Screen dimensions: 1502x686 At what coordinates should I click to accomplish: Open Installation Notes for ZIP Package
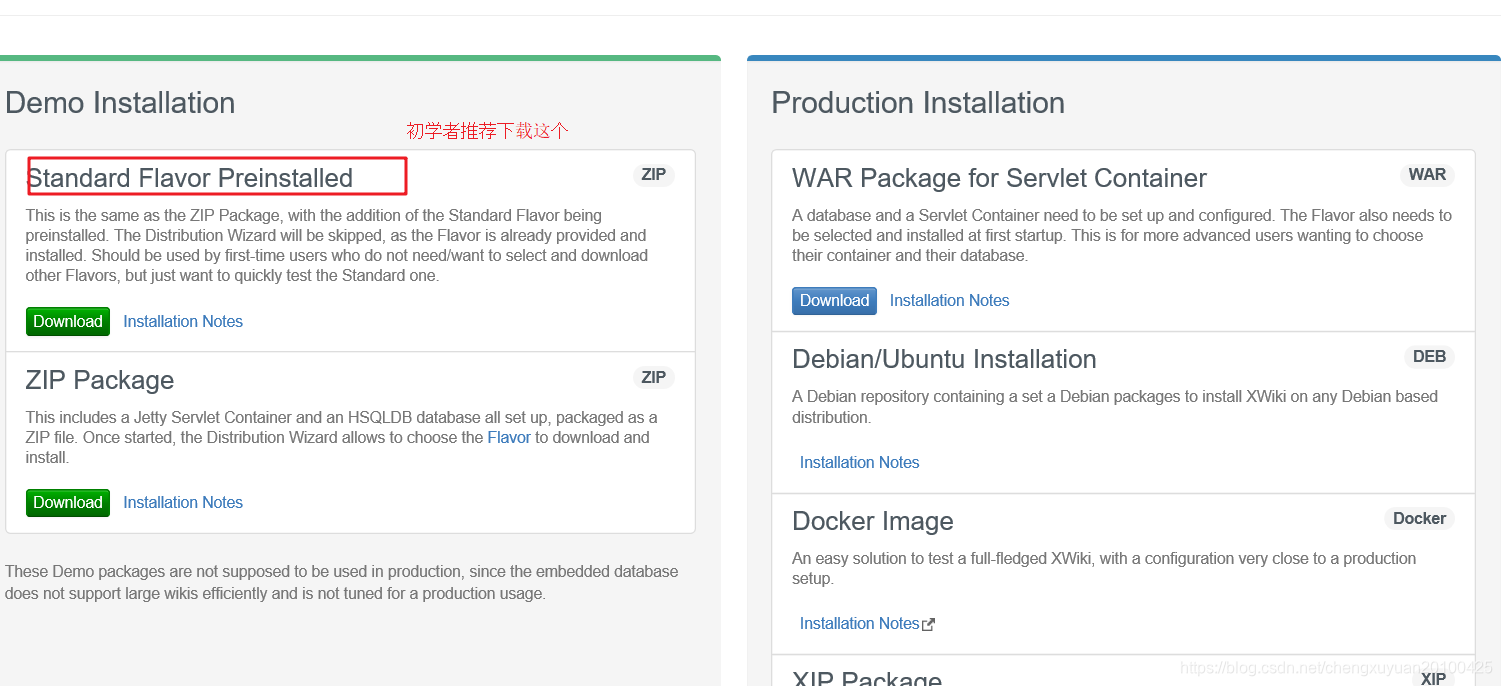coord(183,502)
